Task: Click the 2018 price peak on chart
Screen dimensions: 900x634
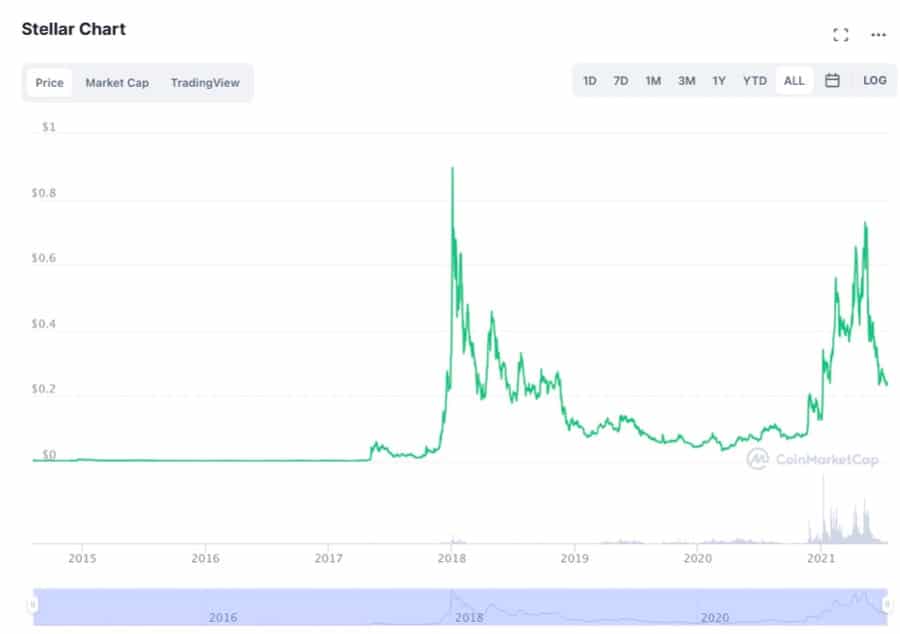Action: tap(453, 168)
